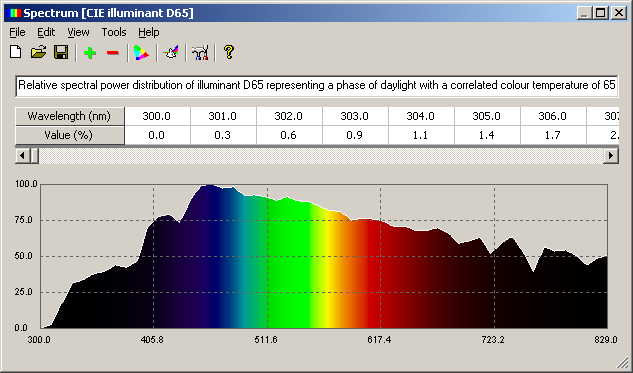Open the Help menu
Screen dimensions: 633x373
click(149, 32)
